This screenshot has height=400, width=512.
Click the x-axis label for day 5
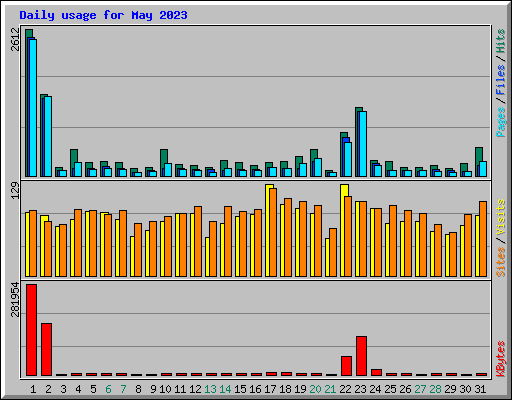point(93,389)
